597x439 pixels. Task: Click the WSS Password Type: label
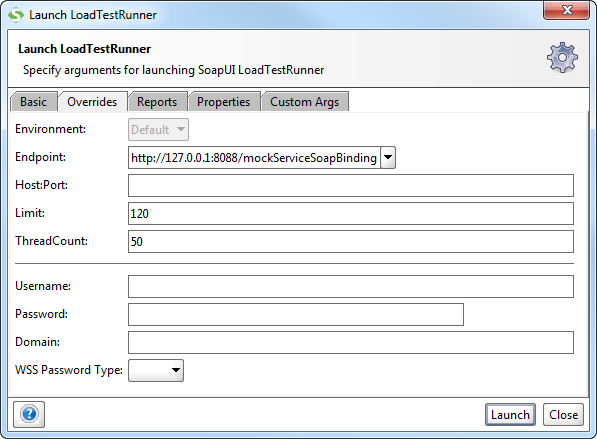pyautogui.click(x=69, y=370)
